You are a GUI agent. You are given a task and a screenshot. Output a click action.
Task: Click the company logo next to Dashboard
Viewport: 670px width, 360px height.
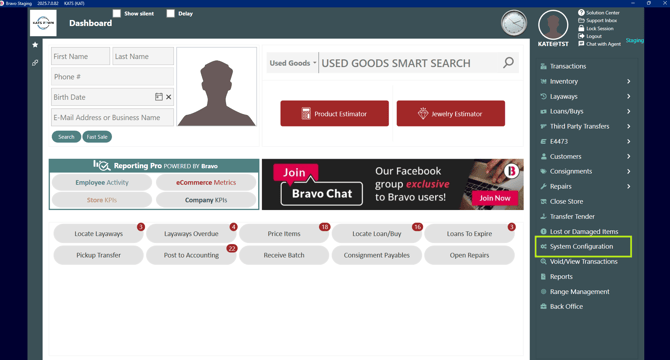tap(43, 23)
